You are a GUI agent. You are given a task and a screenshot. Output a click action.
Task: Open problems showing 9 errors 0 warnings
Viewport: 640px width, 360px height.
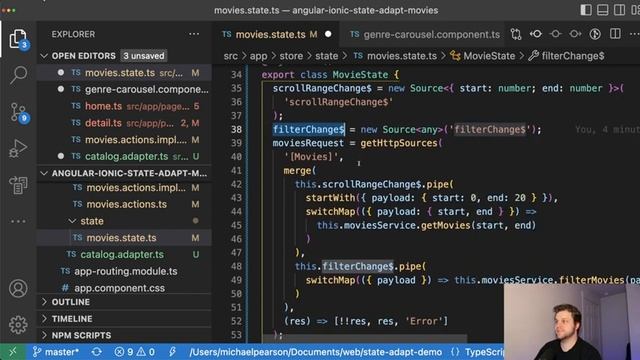point(135,352)
